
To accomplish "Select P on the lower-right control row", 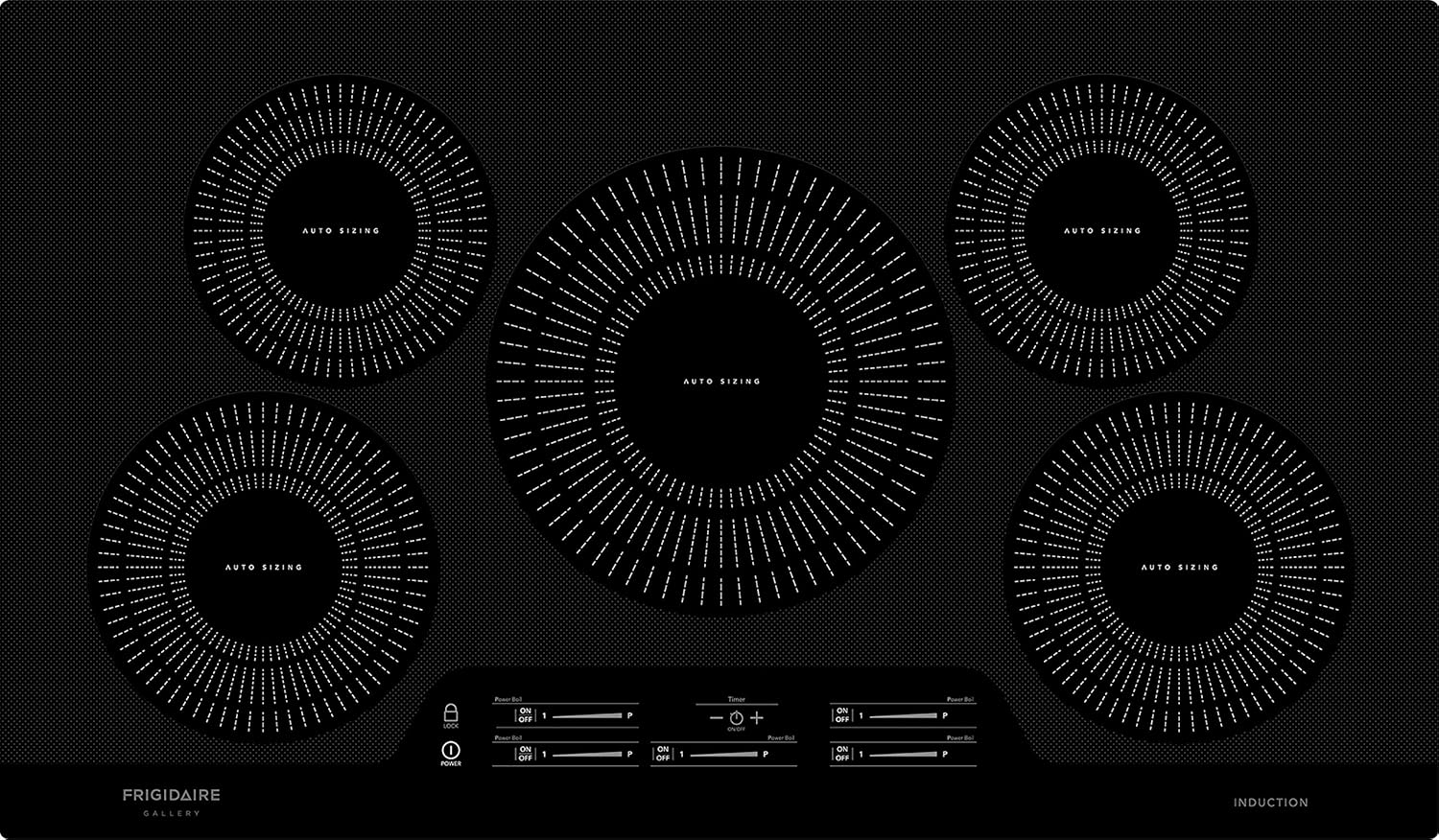I will coord(945,755).
